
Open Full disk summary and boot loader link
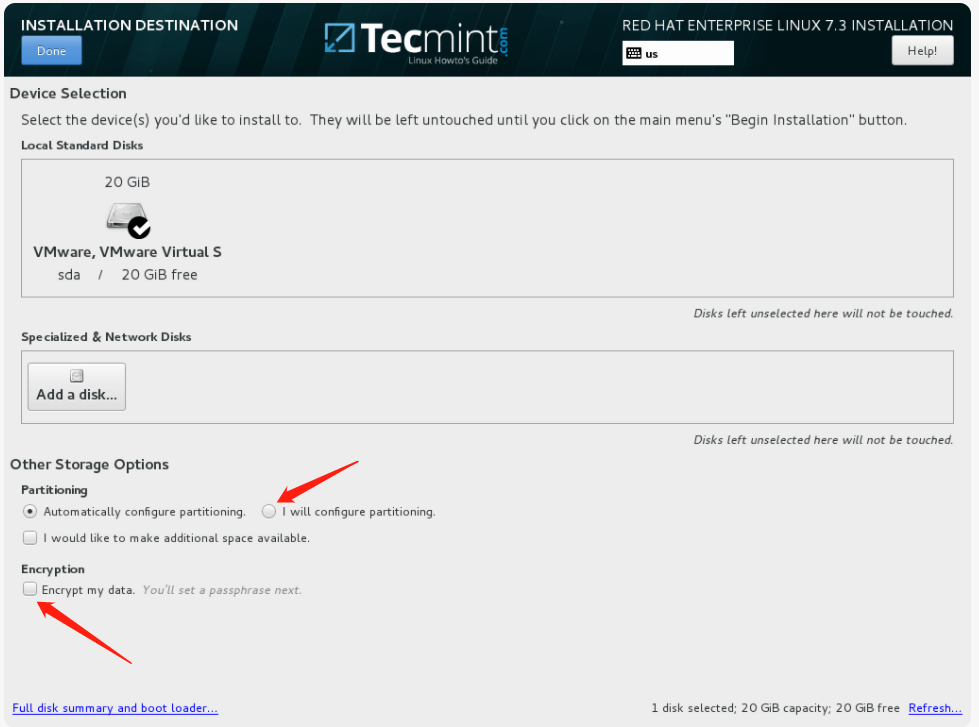(x=115, y=708)
